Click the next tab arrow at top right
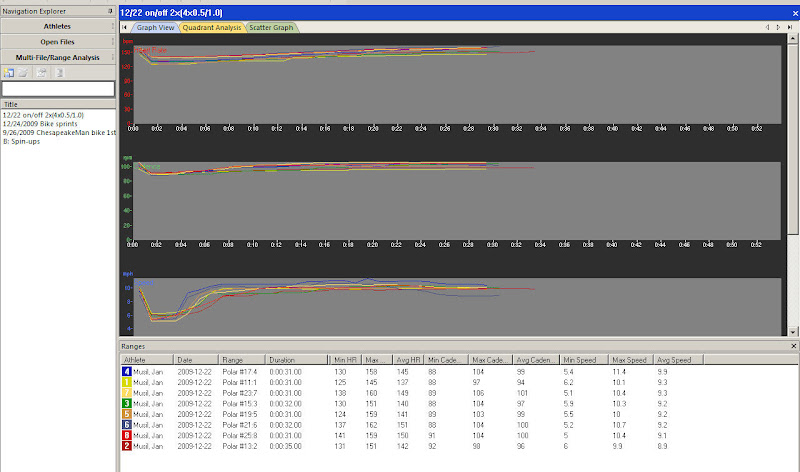The height and width of the screenshot is (472, 800). point(778,27)
